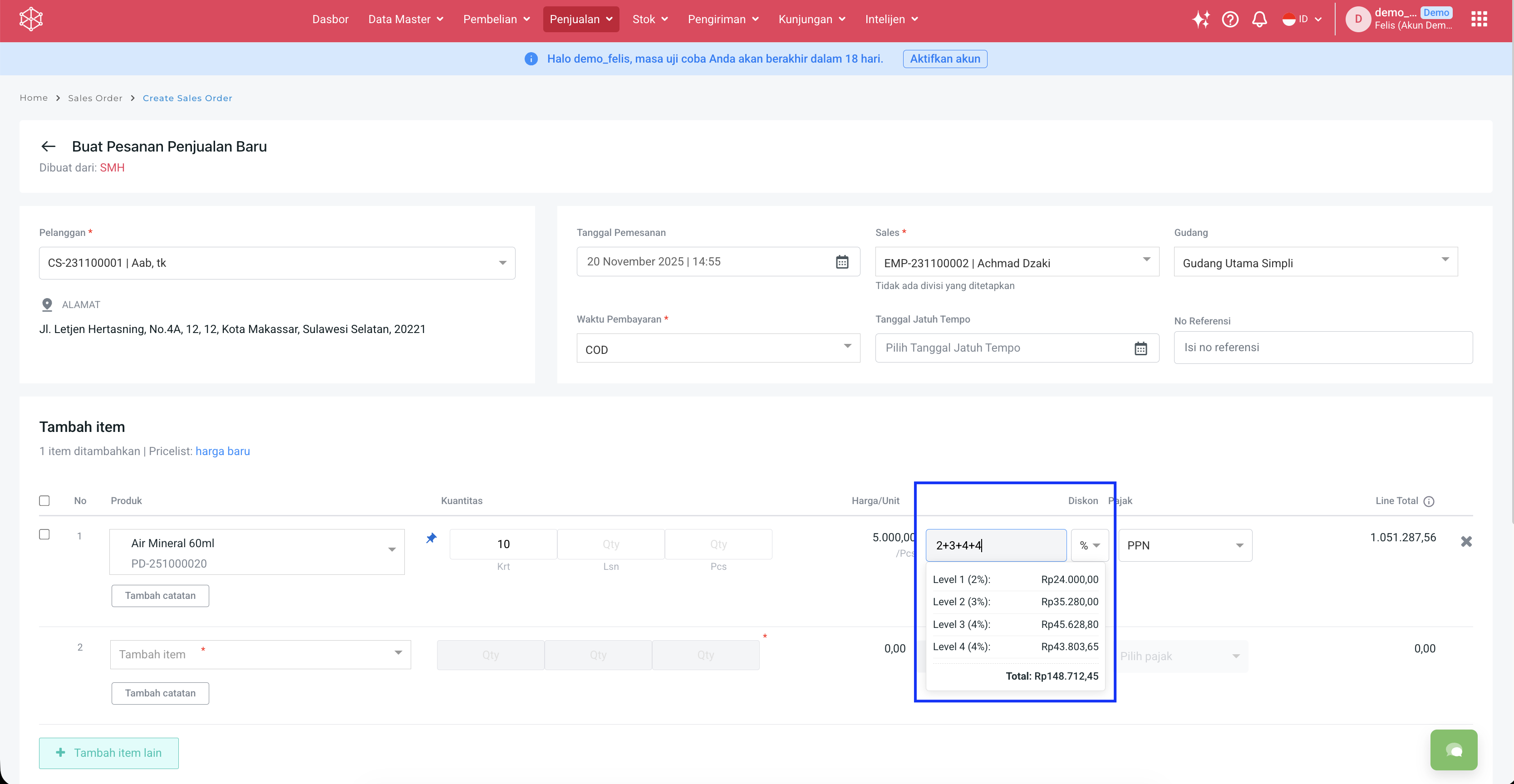Open the discount percent unit dropdown

click(x=1089, y=545)
